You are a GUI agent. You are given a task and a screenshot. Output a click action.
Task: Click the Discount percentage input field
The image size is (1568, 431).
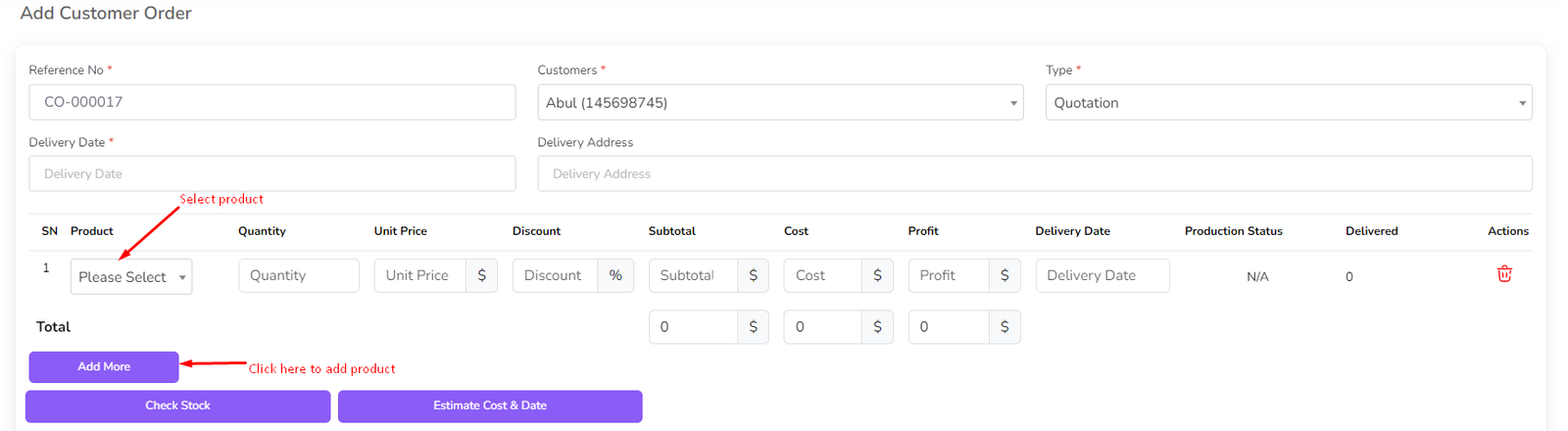coord(555,275)
